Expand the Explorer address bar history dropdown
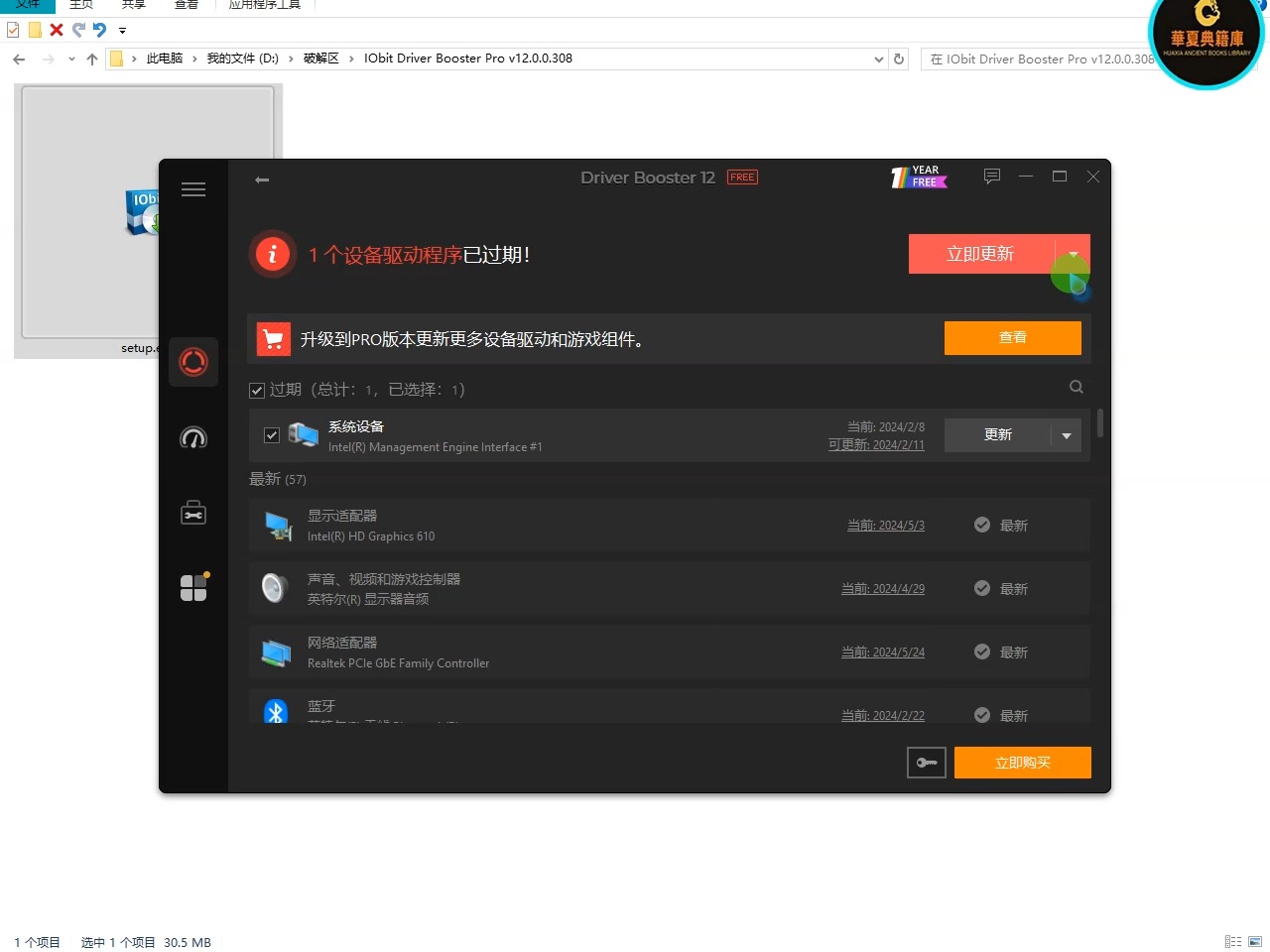The height and width of the screenshot is (952, 1270). coord(878,59)
